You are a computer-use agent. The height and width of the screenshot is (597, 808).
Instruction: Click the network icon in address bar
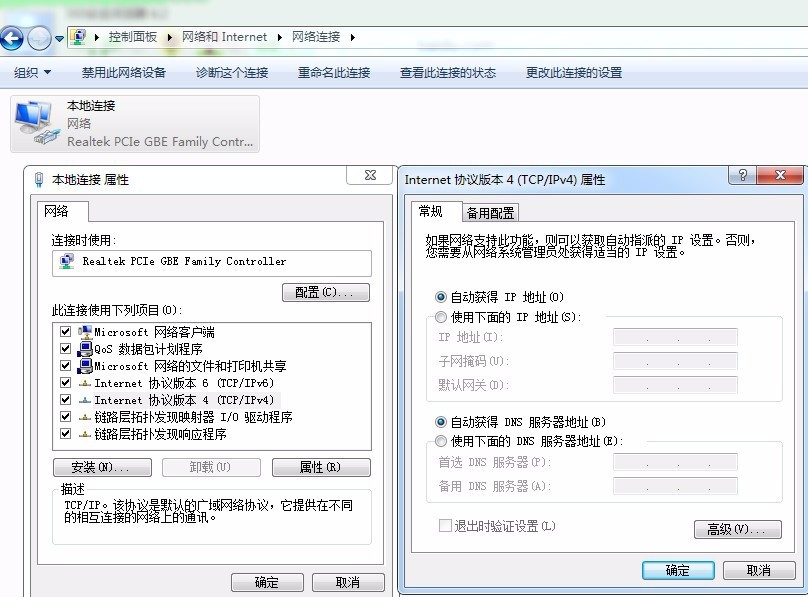pyautogui.click(x=78, y=37)
